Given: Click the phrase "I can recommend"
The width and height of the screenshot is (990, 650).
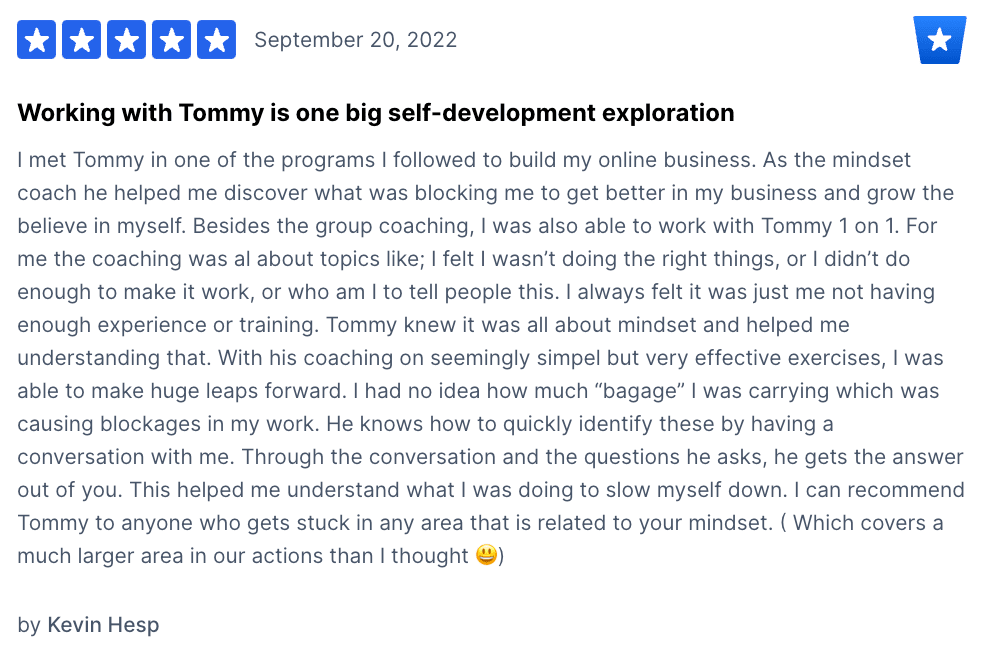Looking at the screenshot, I should [879, 490].
